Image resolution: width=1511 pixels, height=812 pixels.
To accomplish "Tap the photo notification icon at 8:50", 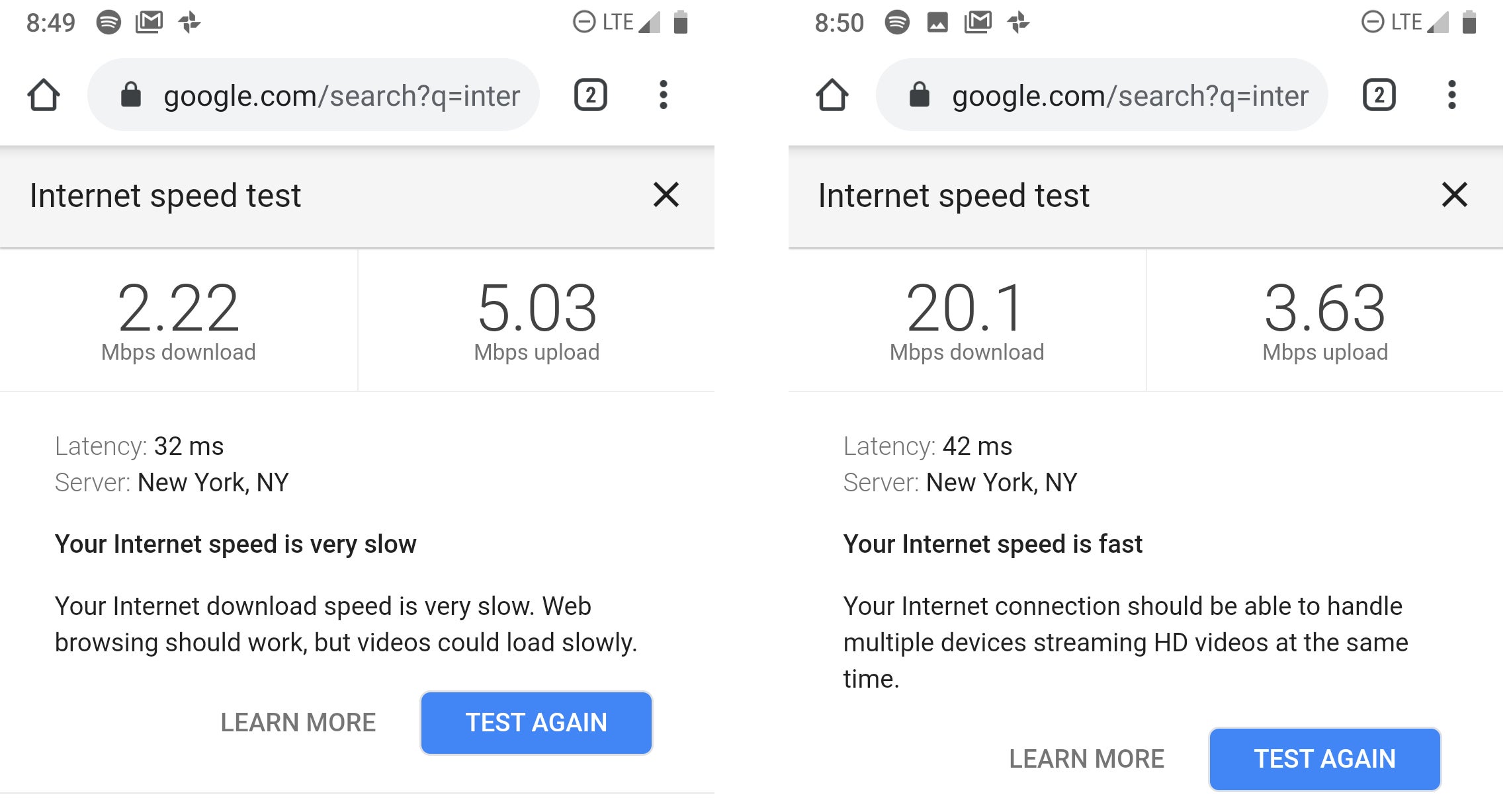I will click(937, 22).
